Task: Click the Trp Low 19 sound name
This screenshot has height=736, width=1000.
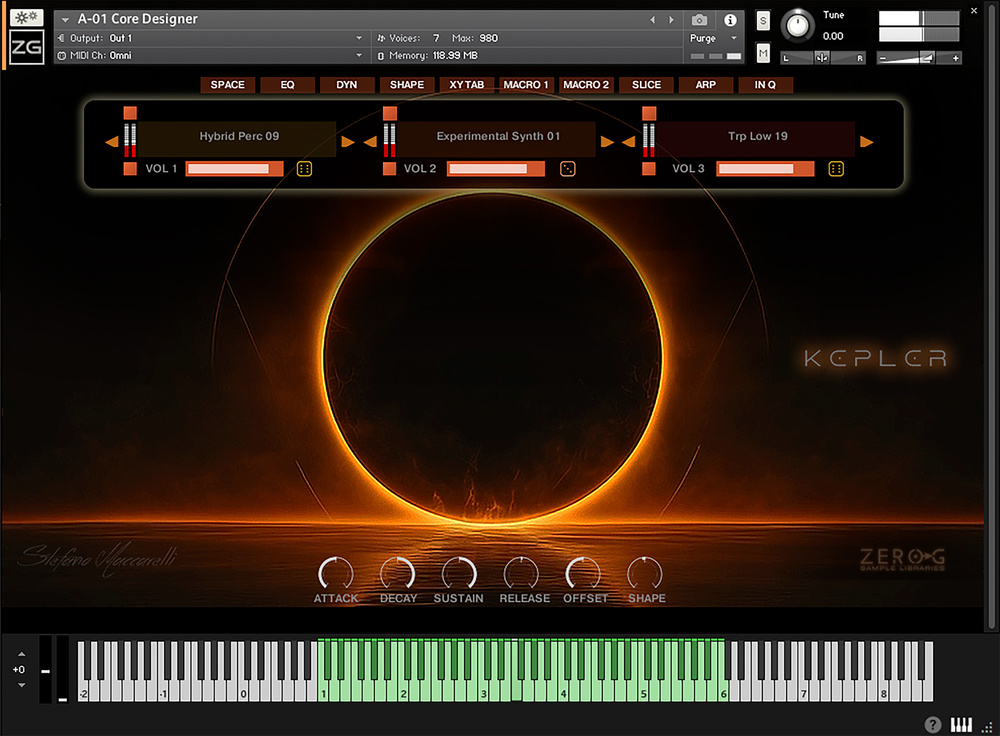Action: pyautogui.click(x=758, y=136)
